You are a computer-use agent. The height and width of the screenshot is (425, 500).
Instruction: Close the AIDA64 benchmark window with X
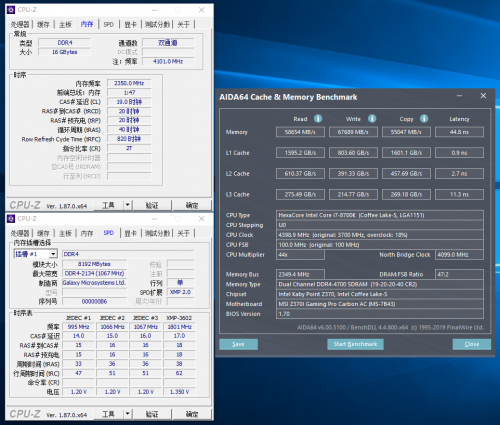click(x=483, y=96)
